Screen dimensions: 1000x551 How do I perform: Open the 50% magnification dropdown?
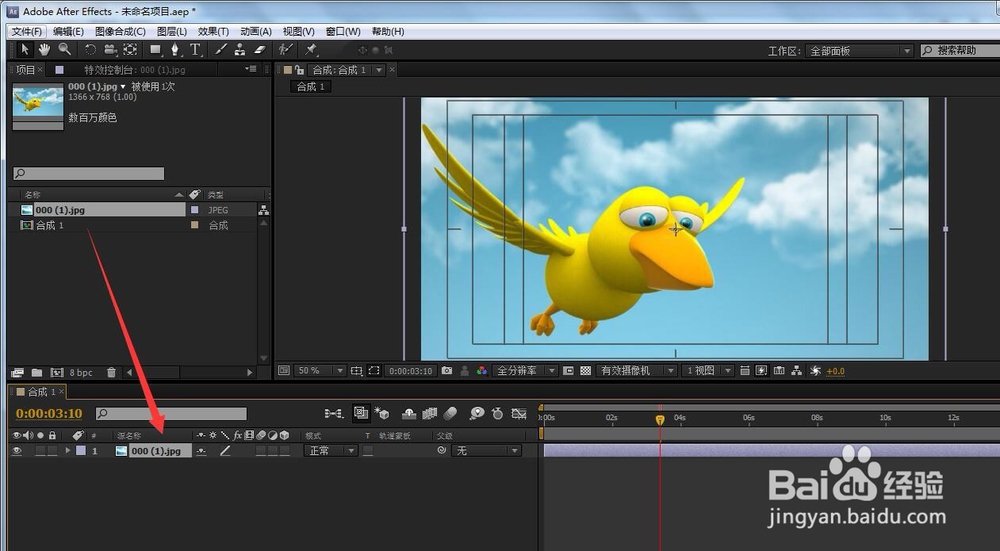pyautogui.click(x=321, y=371)
